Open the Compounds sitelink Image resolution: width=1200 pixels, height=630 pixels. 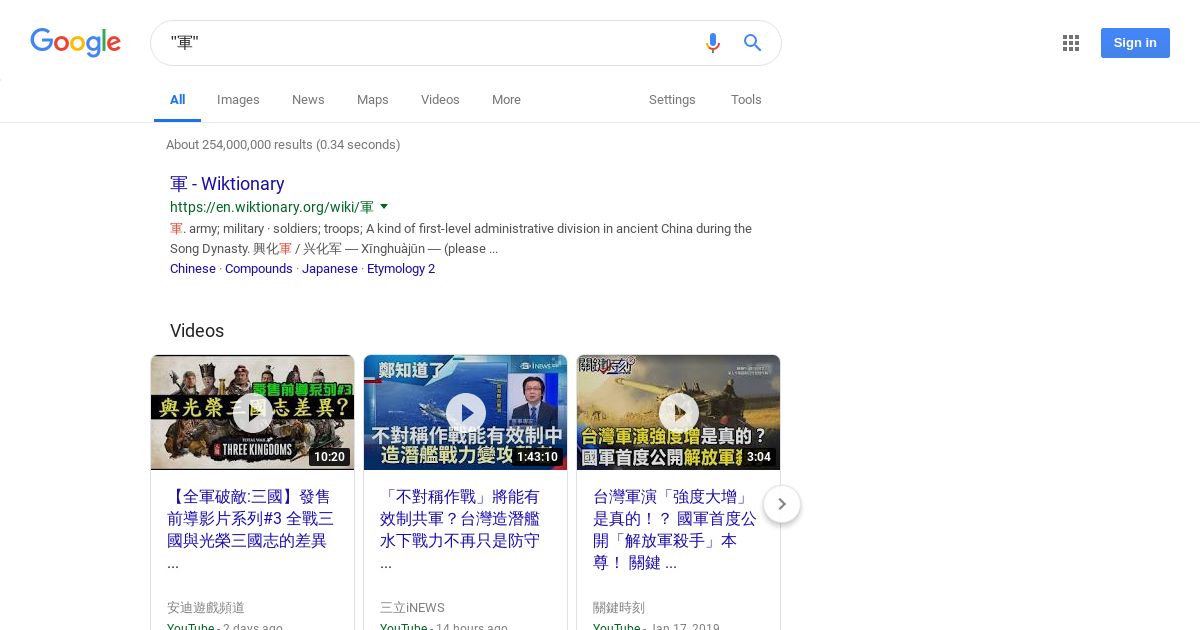click(x=259, y=269)
